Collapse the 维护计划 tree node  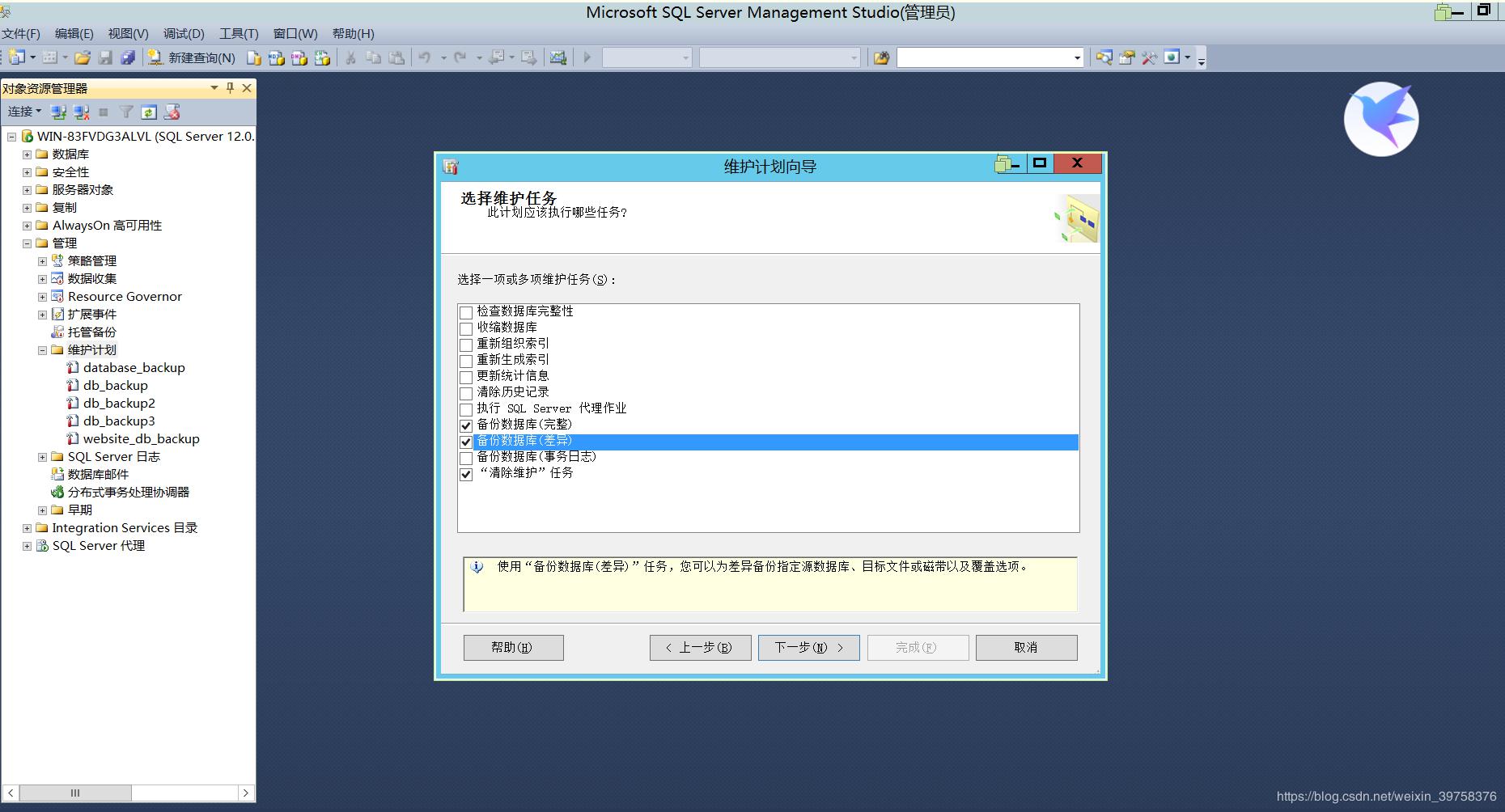[42, 350]
